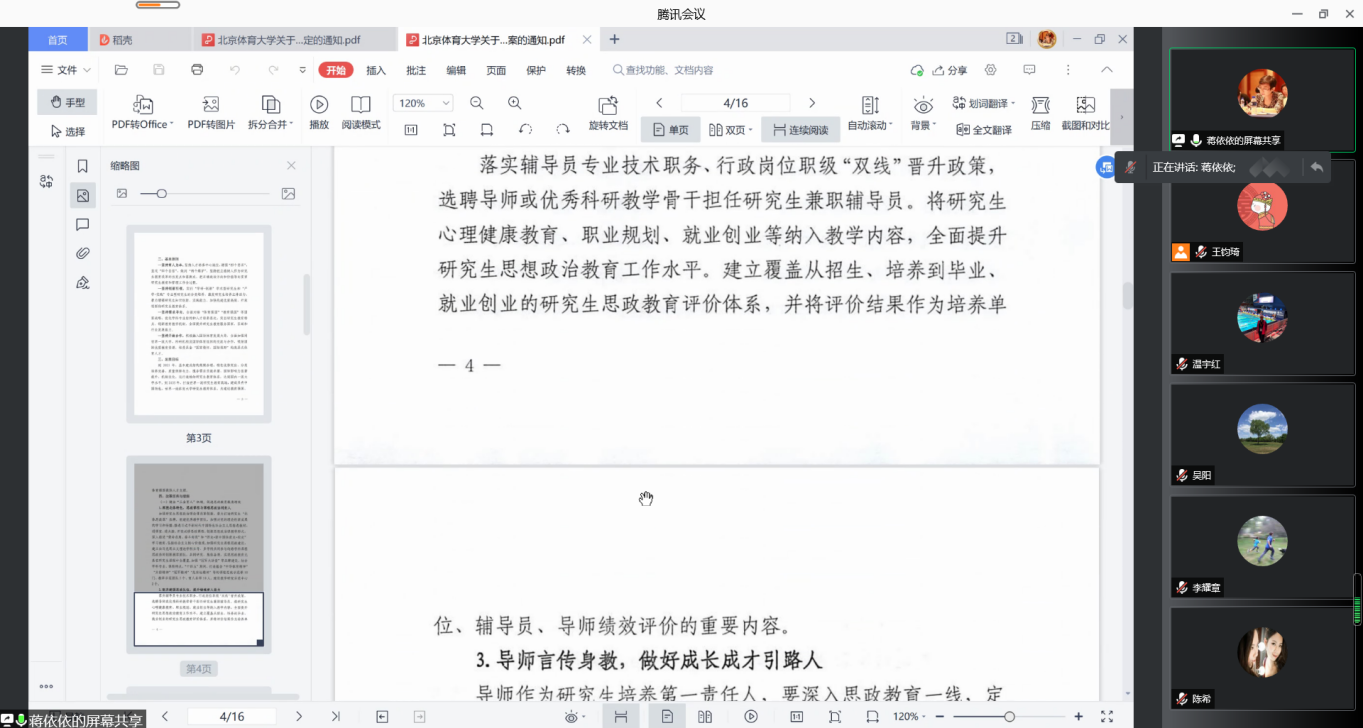
Task: Select the Hand tool (手型)
Action: click(66, 102)
